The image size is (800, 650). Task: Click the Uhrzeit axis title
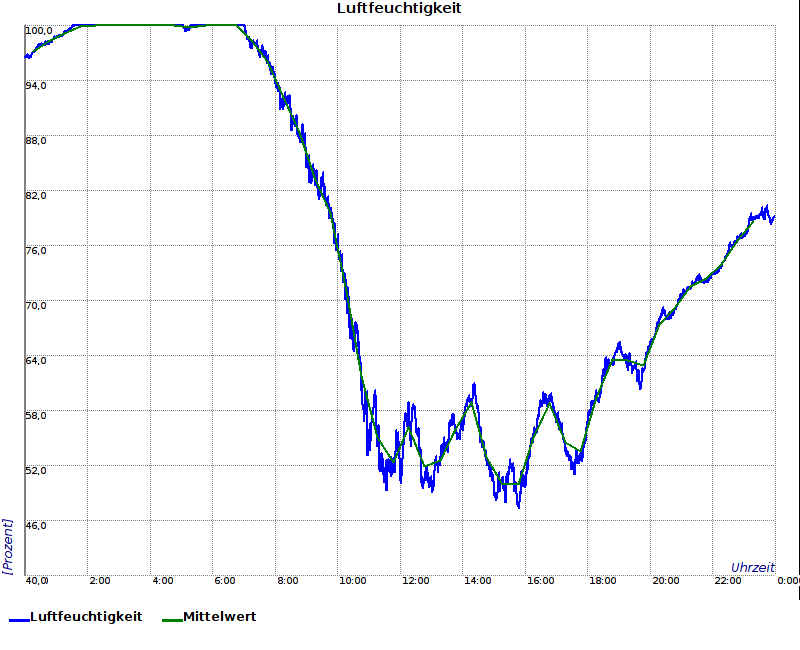coord(753,567)
